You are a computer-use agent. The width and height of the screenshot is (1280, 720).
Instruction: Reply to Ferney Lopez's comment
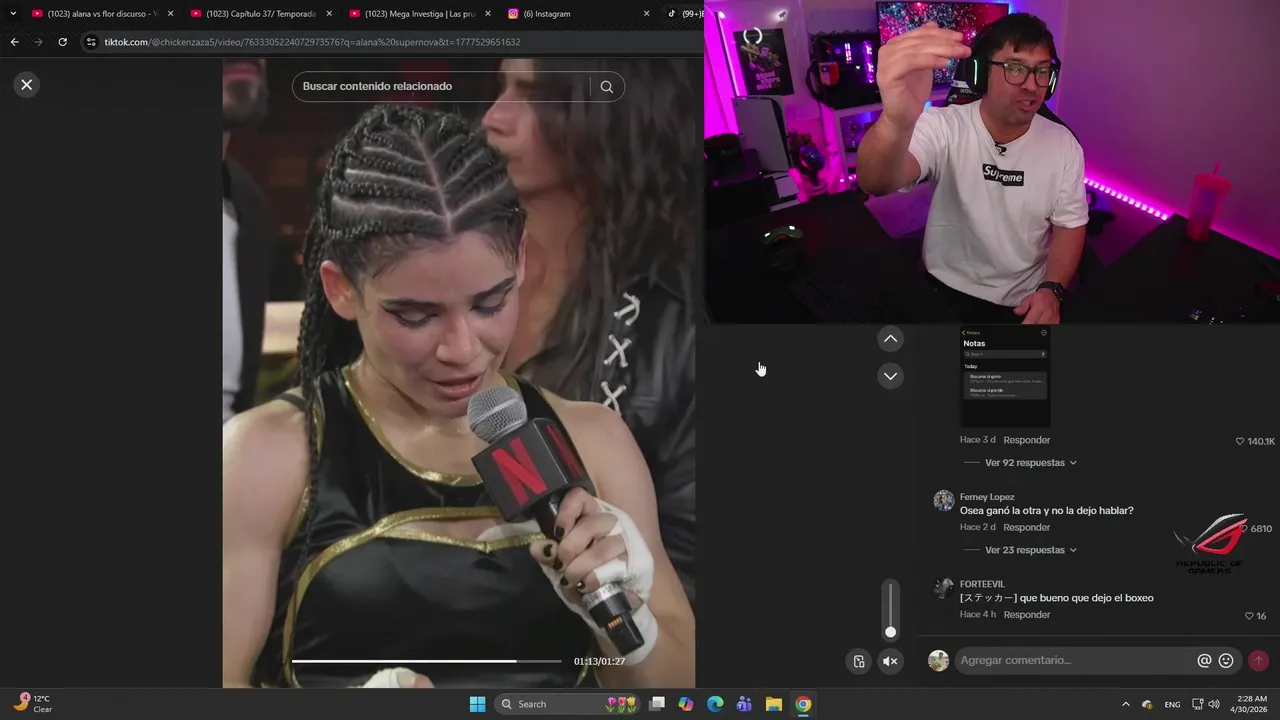(1026, 527)
